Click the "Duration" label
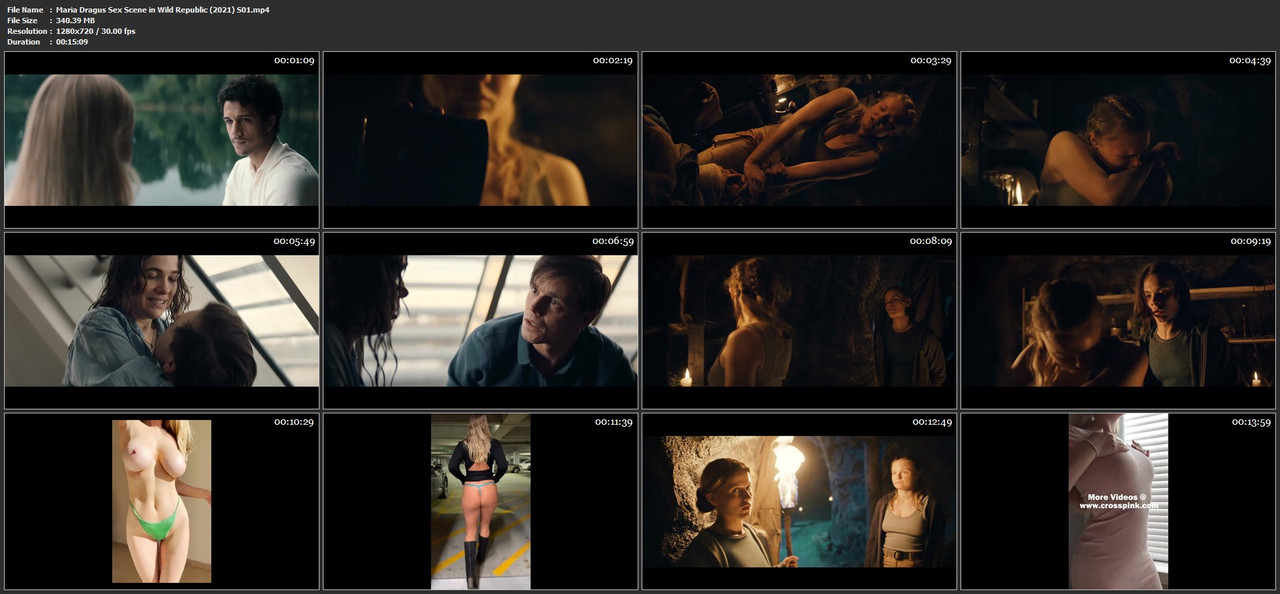This screenshot has width=1280, height=594. coord(23,42)
